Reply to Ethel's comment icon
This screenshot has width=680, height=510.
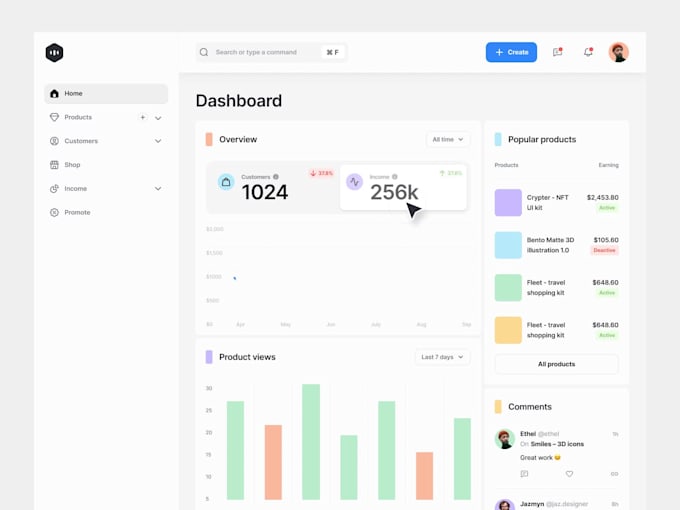(x=524, y=474)
